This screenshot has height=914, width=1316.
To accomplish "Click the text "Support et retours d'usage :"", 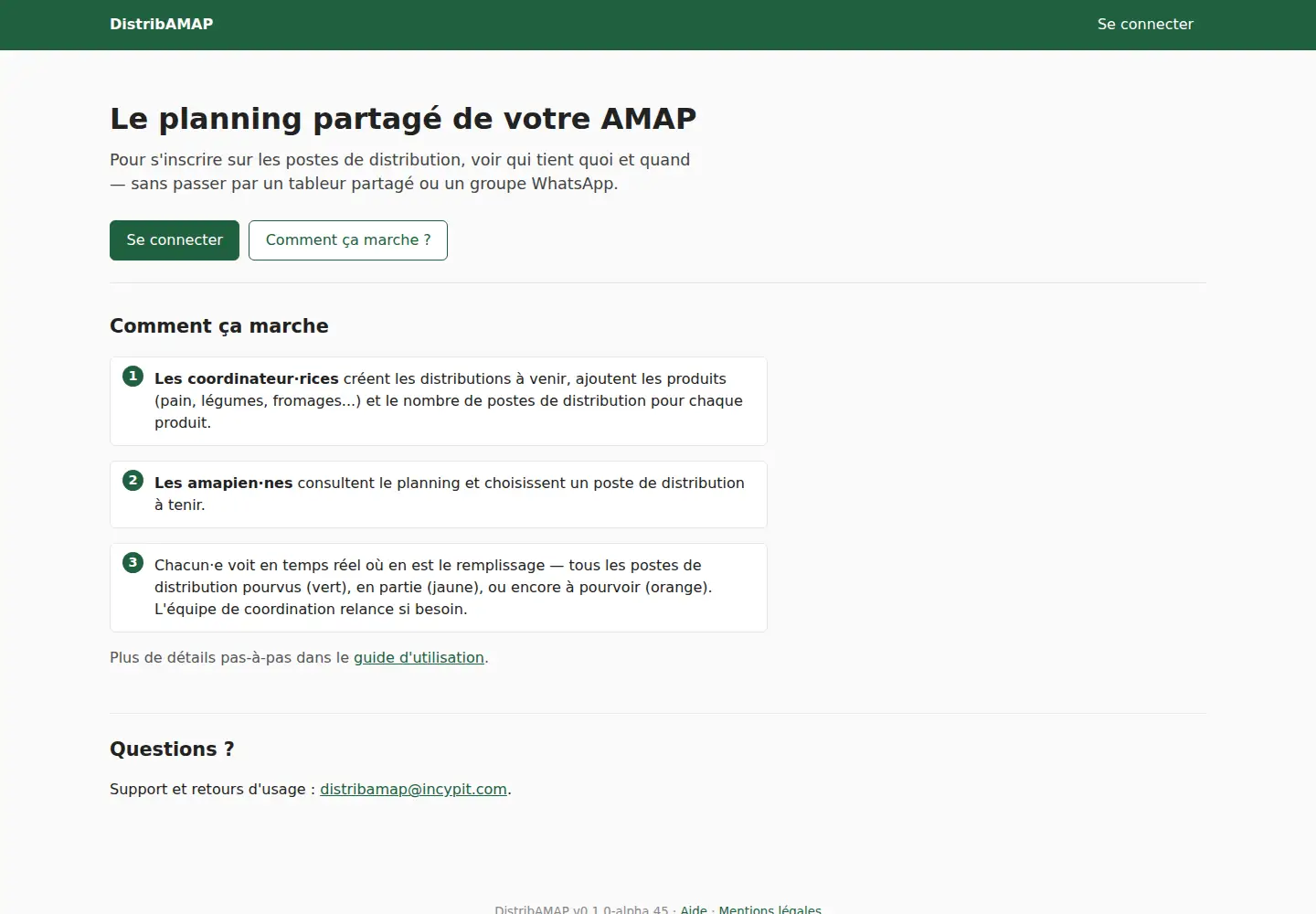I will 212,789.
